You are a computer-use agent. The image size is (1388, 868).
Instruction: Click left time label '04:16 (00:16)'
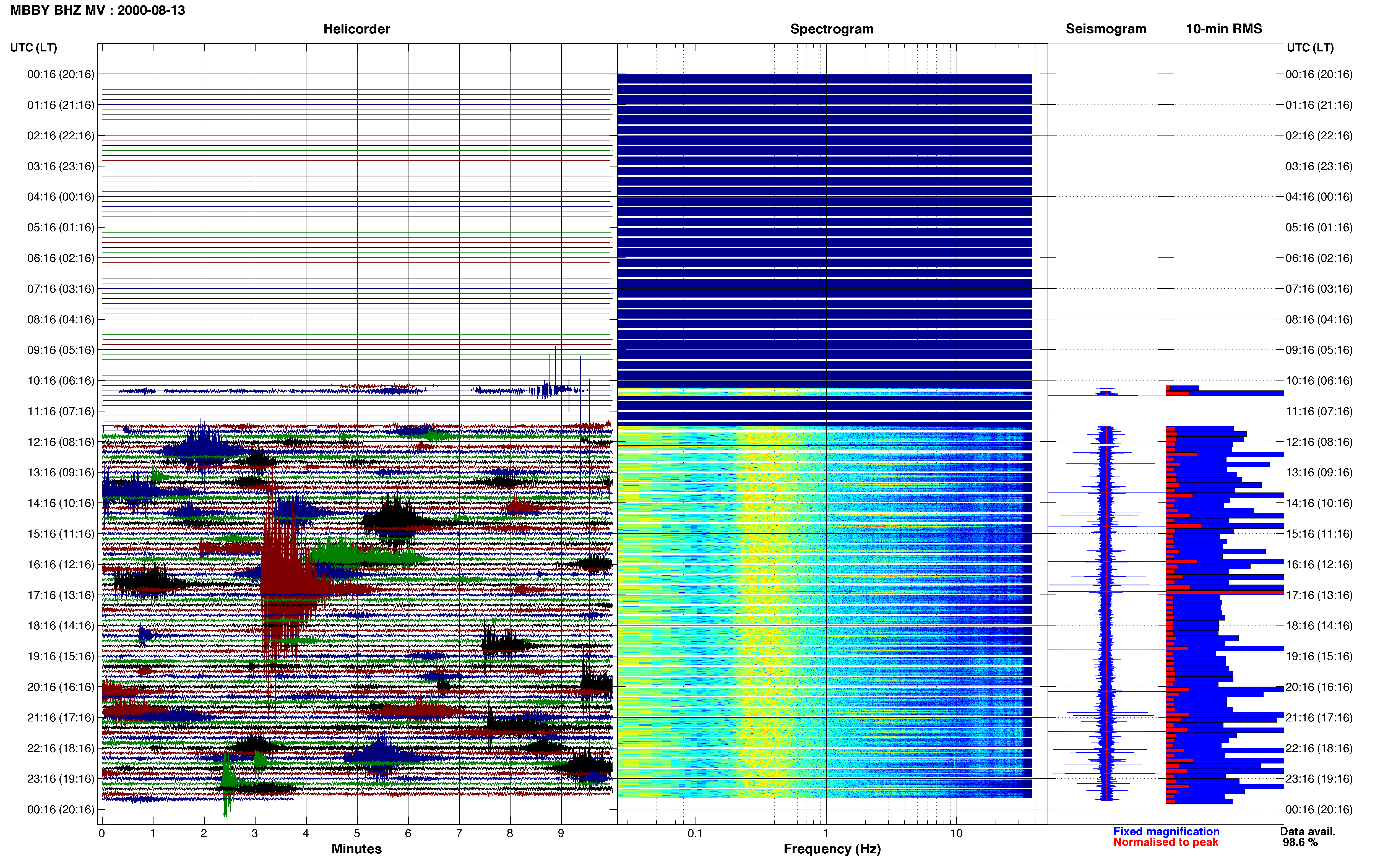[x=61, y=197]
